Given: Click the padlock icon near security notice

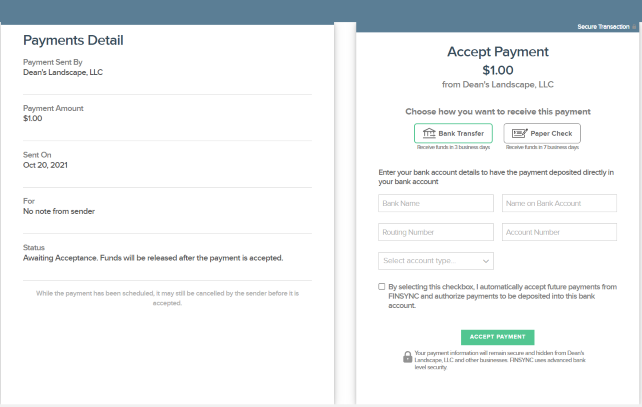Looking at the screenshot, I should point(407,357).
